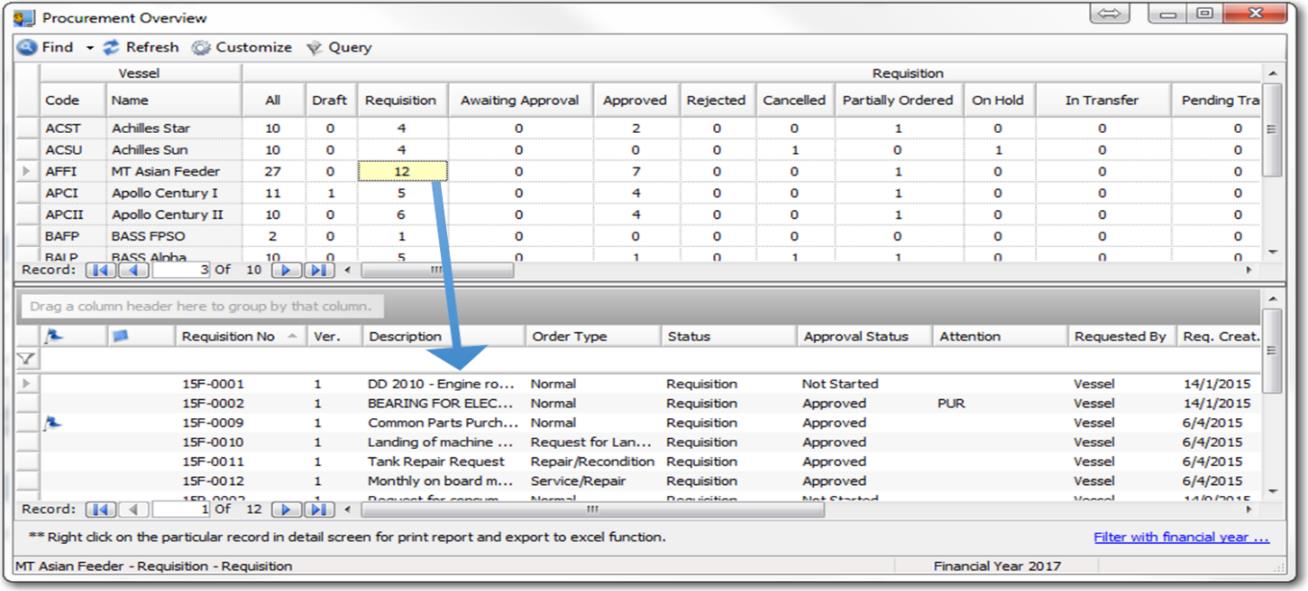Click the filter funnel icon in detail grid
This screenshot has width=1308, height=591.
point(27,358)
